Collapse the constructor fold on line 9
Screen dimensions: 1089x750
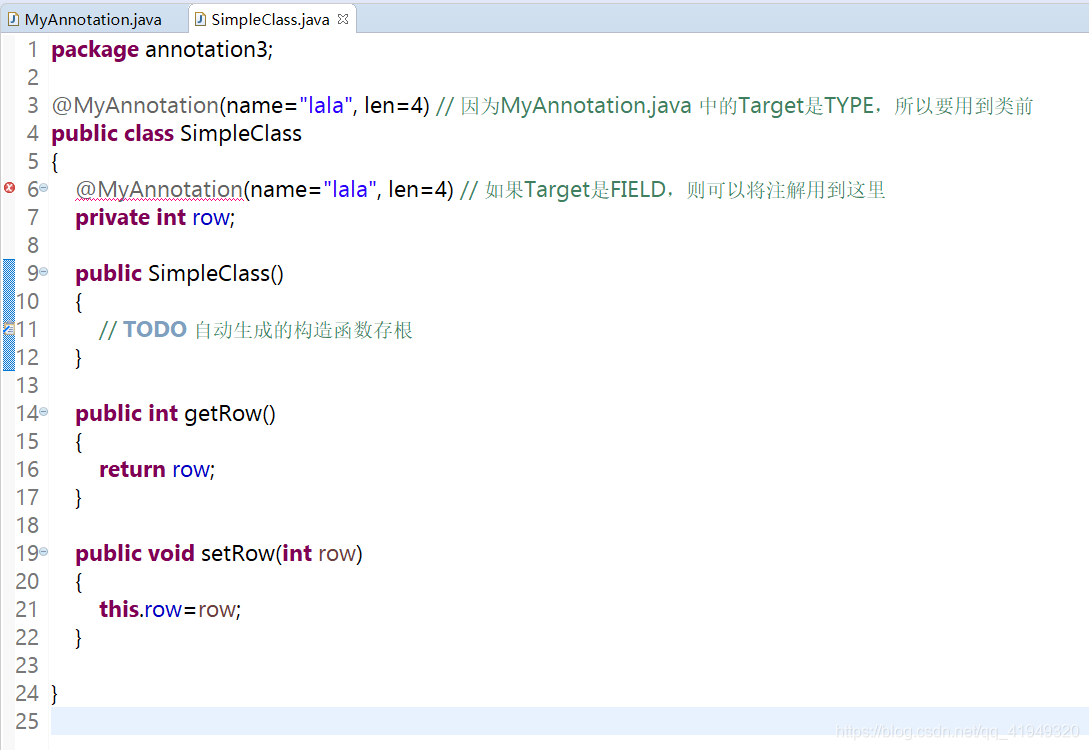pyautogui.click(x=44, y=272)
